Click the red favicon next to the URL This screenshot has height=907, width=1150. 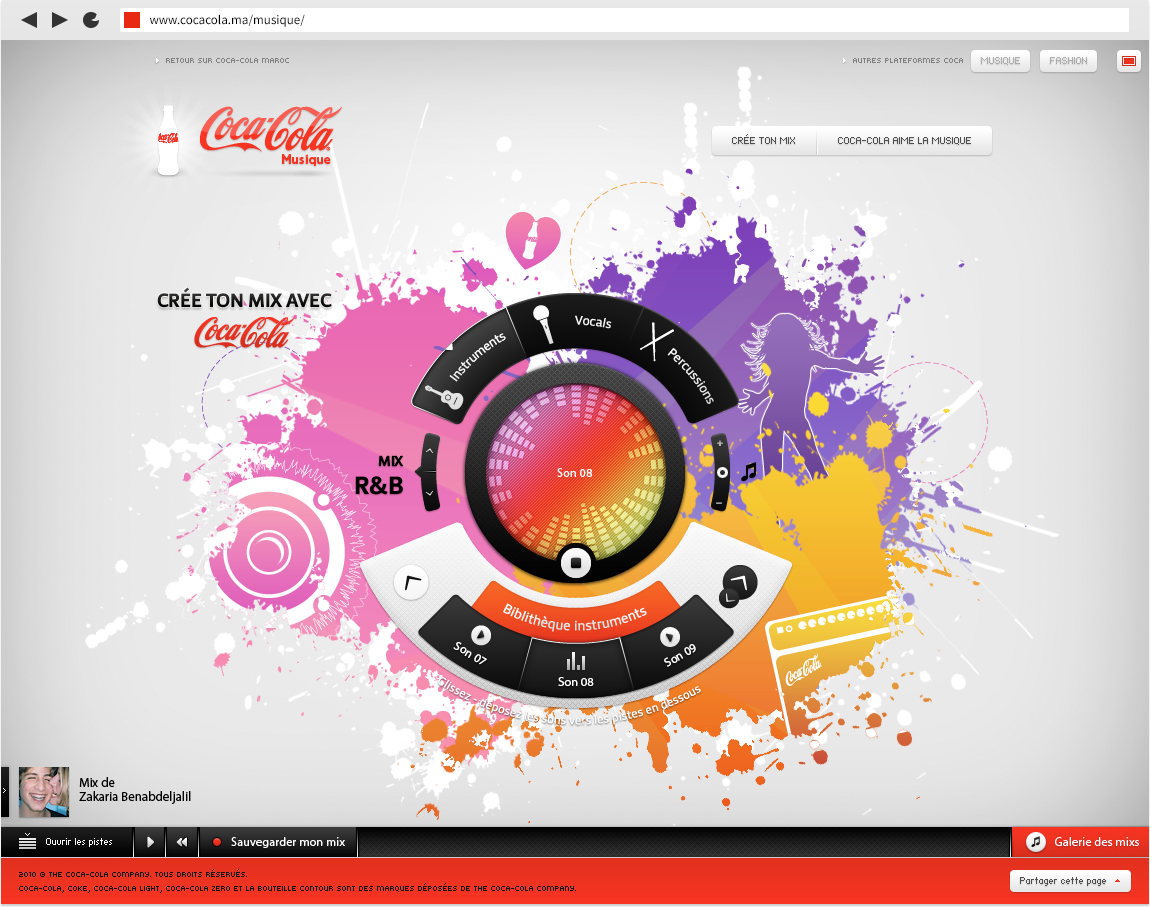click(x=132, y=20)
